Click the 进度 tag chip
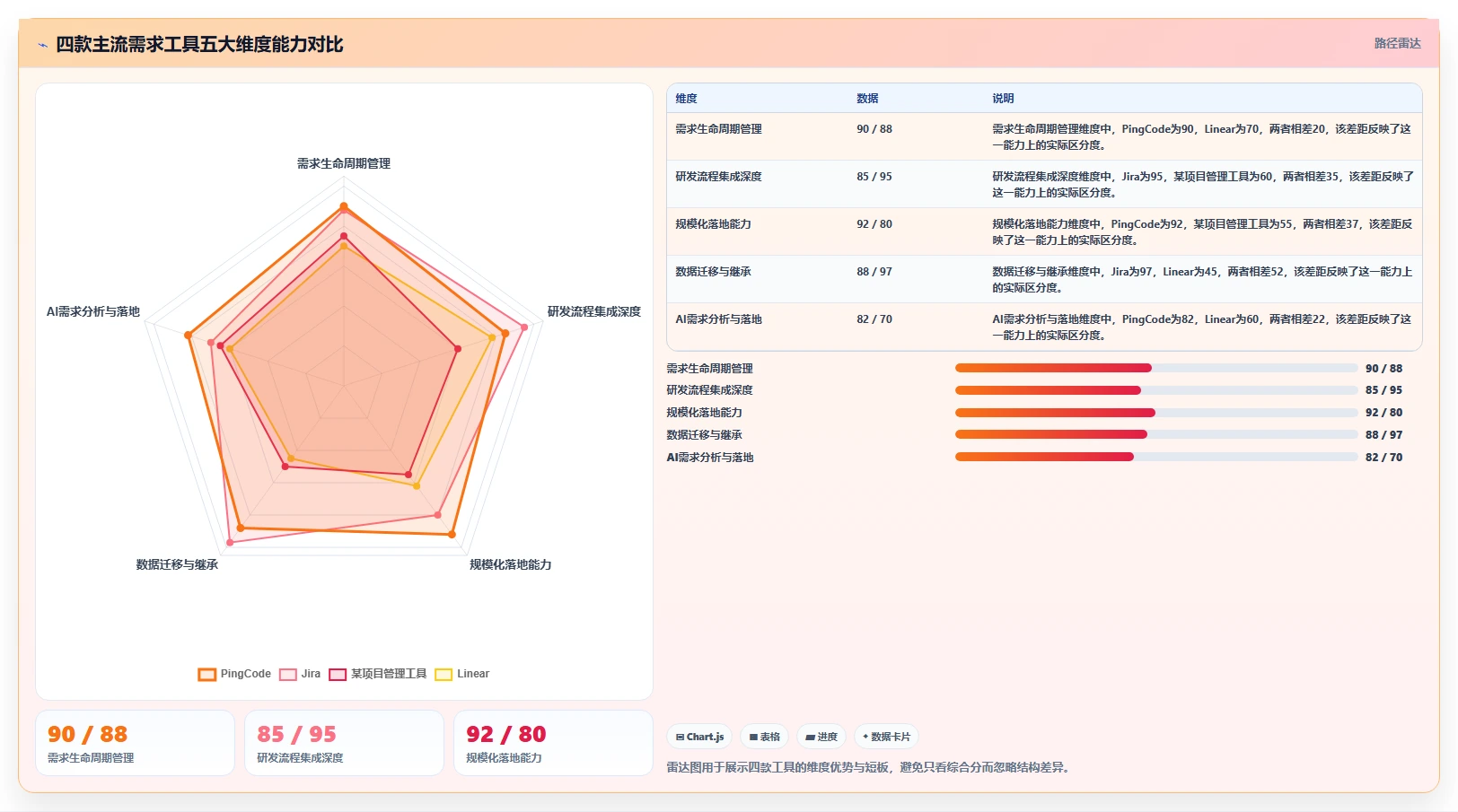Image resolution: width=1458 pixels, height=812 pixels. point(821,737)
